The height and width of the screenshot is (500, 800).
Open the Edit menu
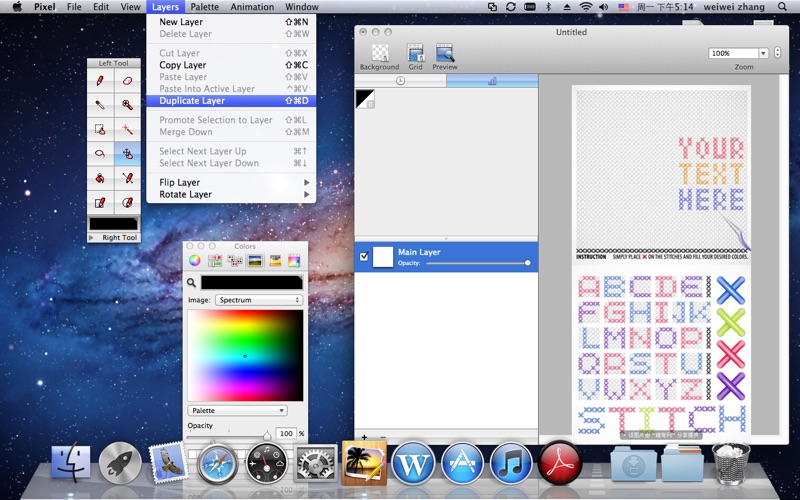[101, 7]
